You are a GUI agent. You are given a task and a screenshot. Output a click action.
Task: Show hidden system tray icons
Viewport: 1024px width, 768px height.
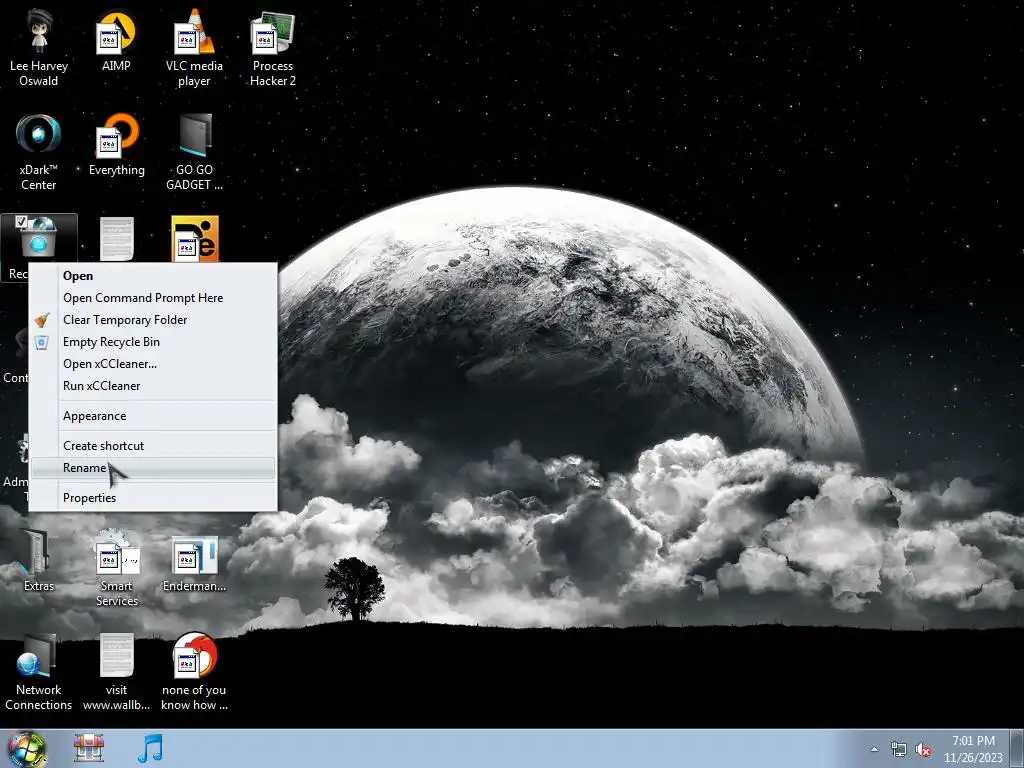pyautogui.click(x=874, y=749)
